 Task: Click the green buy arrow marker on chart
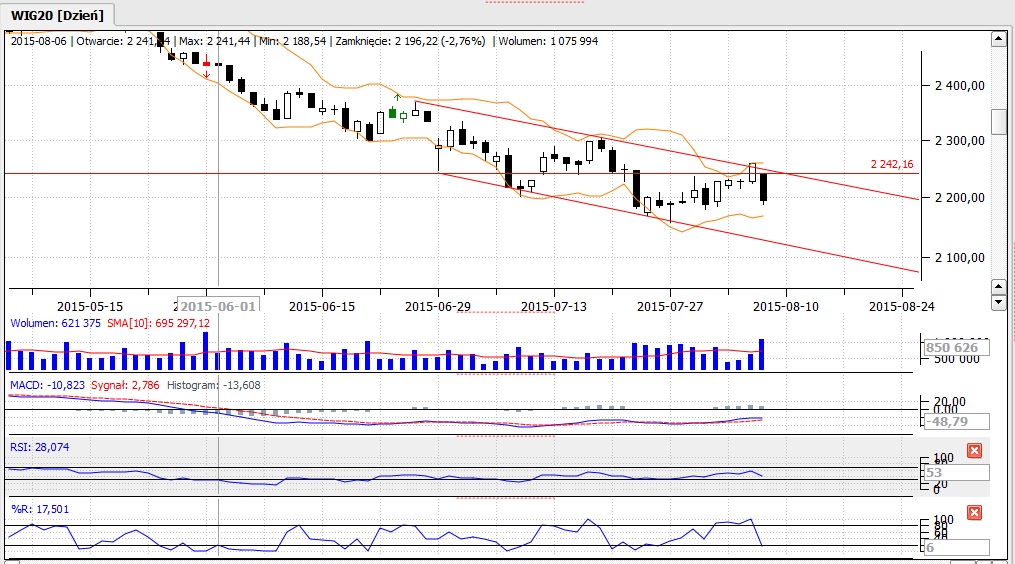pos(397,97)
